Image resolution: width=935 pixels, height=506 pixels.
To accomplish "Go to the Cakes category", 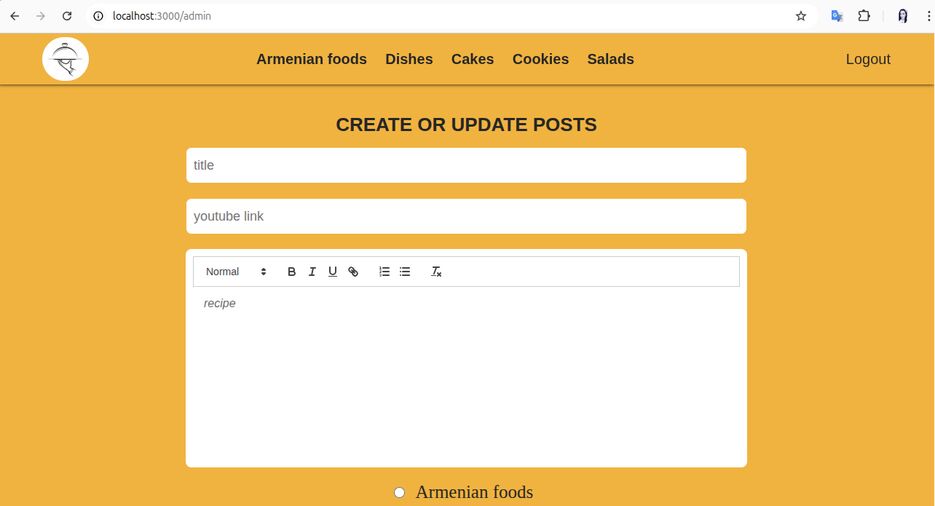I will (x=472, y=59).
